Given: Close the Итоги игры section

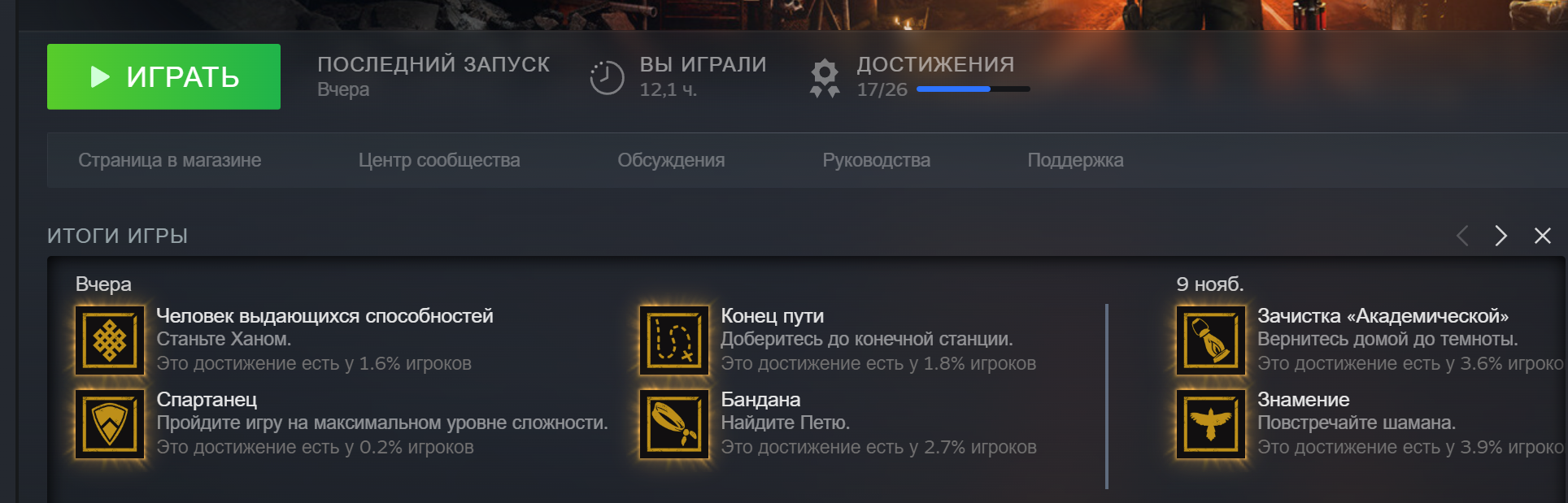Looking at the screenshot, I should 1542,236.
